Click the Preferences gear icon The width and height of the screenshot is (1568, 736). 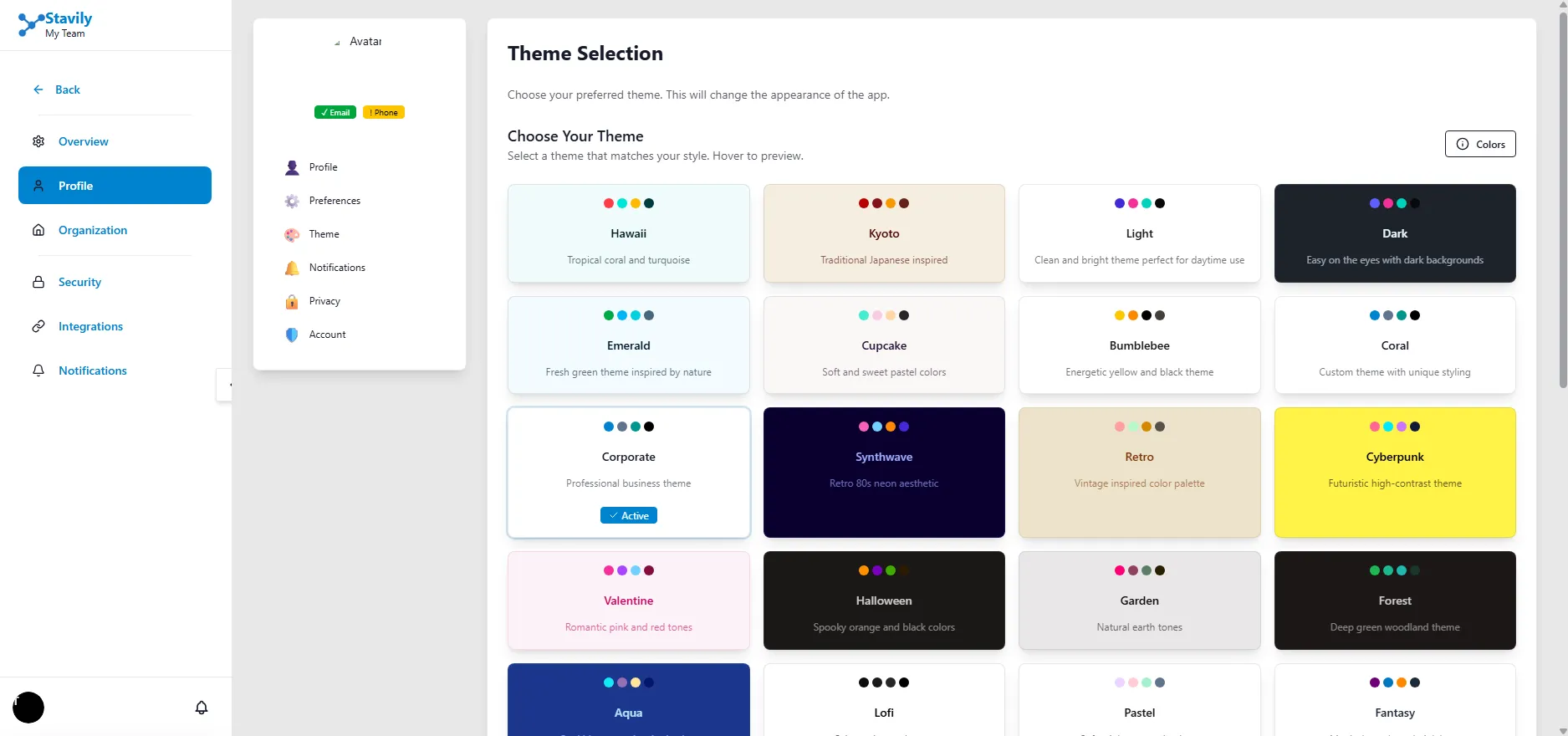coord(292,201)
